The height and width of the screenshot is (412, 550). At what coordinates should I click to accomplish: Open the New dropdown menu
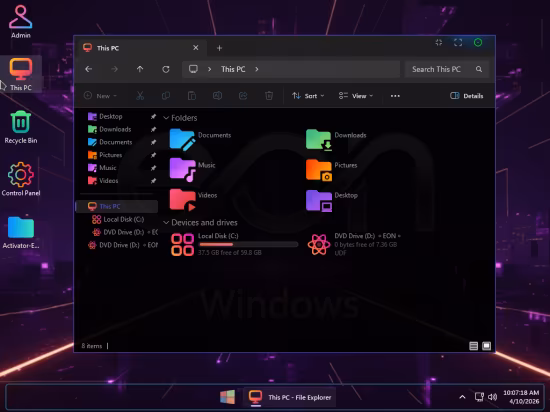click(x=100, y=96)
